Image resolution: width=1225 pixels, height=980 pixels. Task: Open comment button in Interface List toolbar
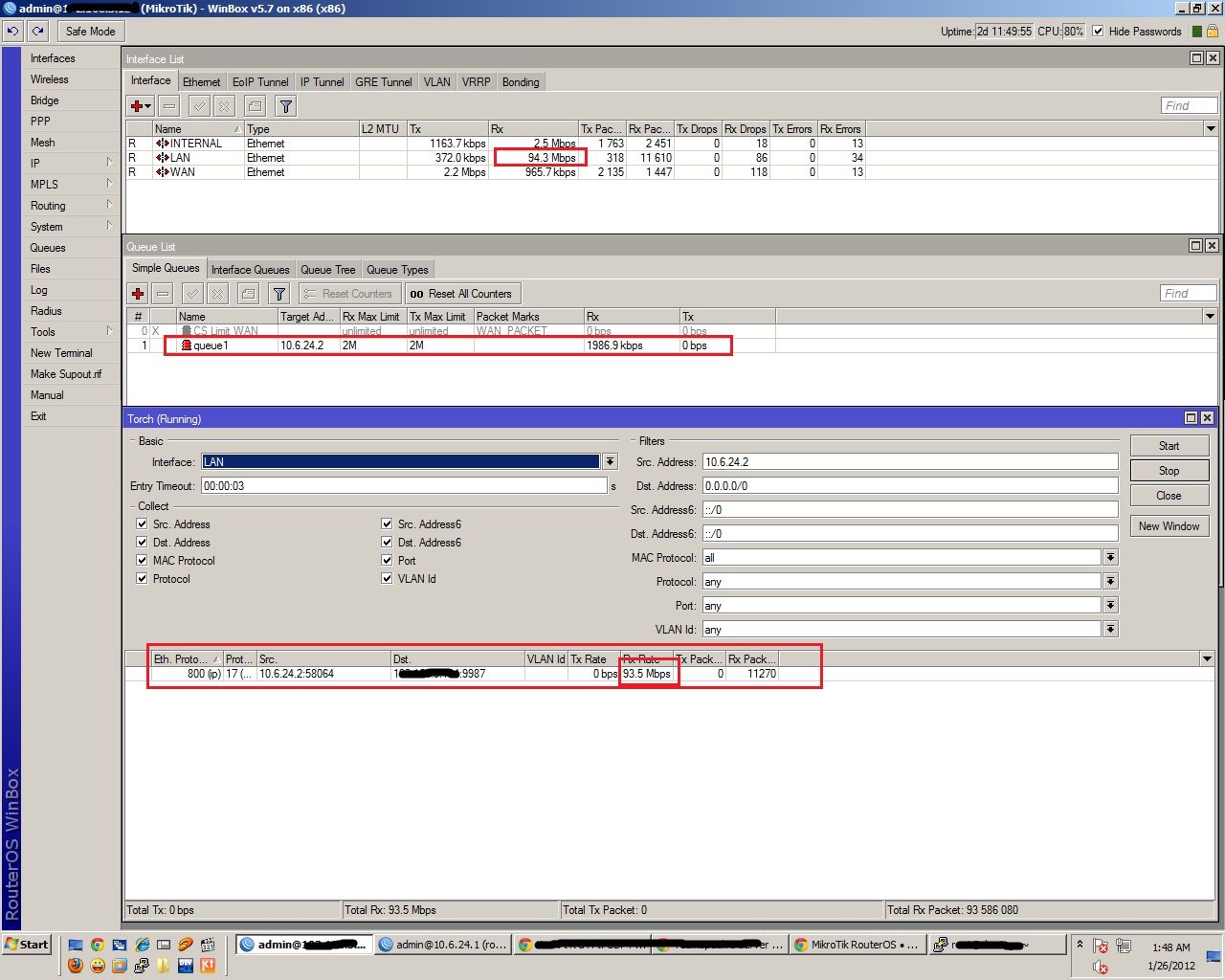[x=255, y=106]
